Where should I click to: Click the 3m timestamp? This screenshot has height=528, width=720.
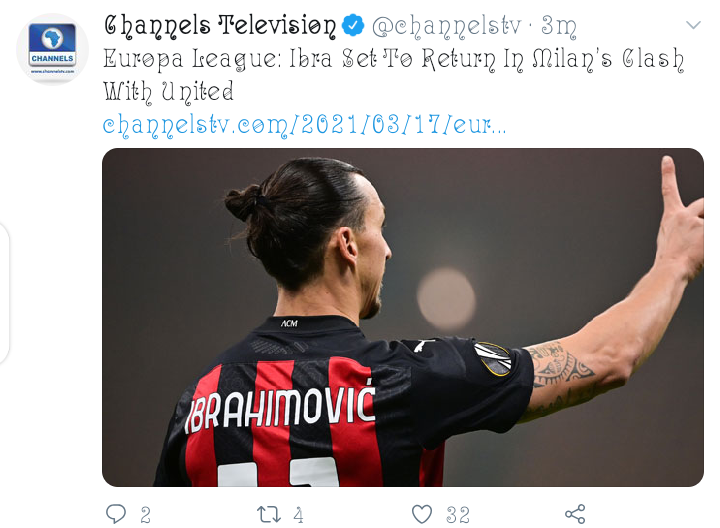click(x=558, y=26)
